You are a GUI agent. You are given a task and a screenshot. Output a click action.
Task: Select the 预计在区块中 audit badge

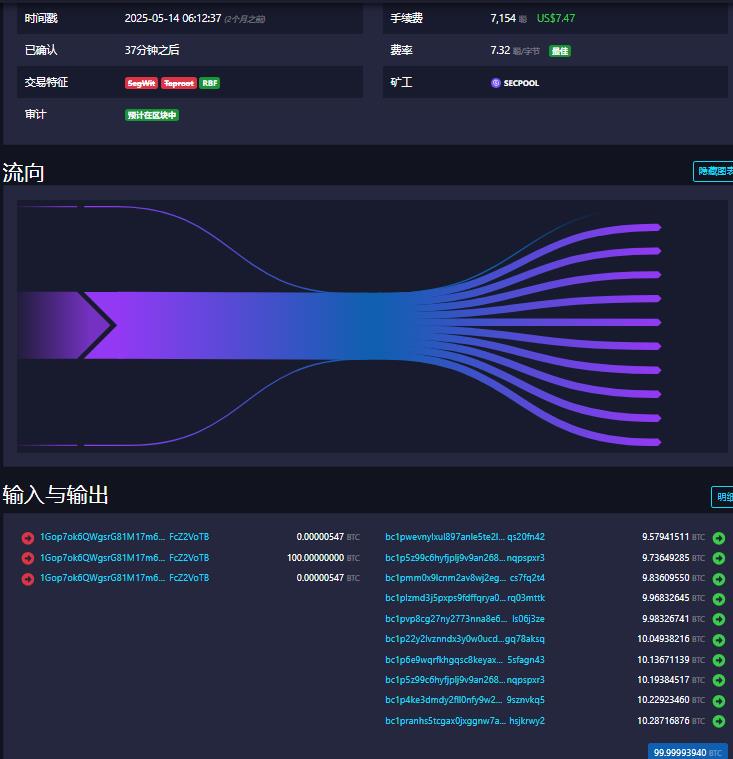click(152, 115)
